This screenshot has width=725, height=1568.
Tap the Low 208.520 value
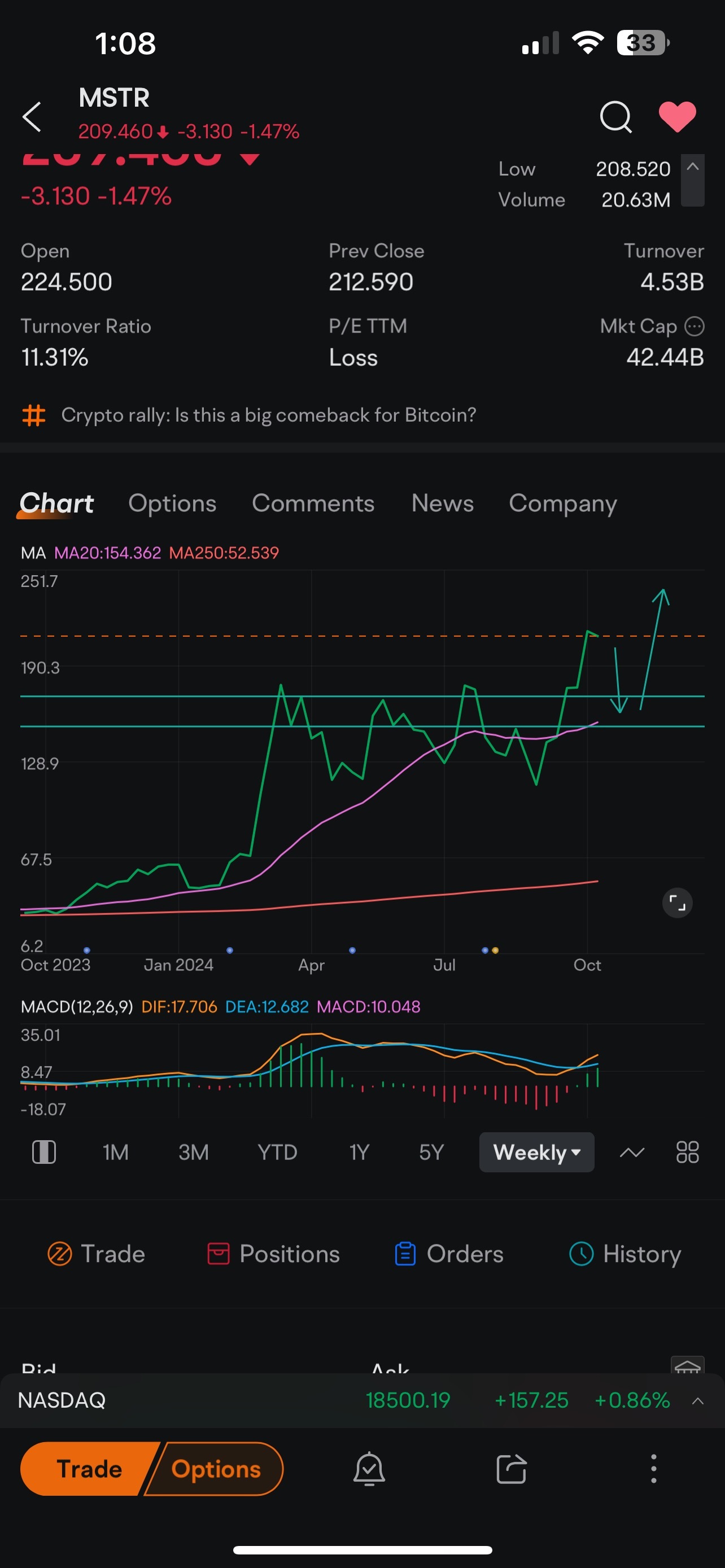632,169
